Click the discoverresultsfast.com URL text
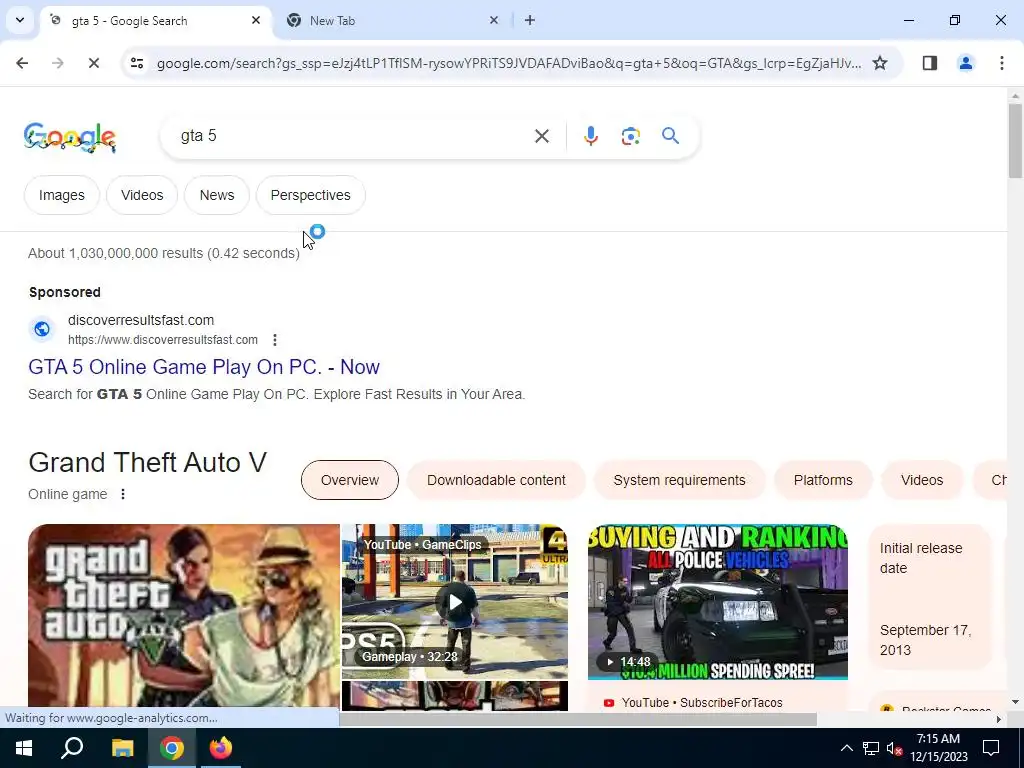The height and width of the screenshot is (768, 1024). coord(163,340)
